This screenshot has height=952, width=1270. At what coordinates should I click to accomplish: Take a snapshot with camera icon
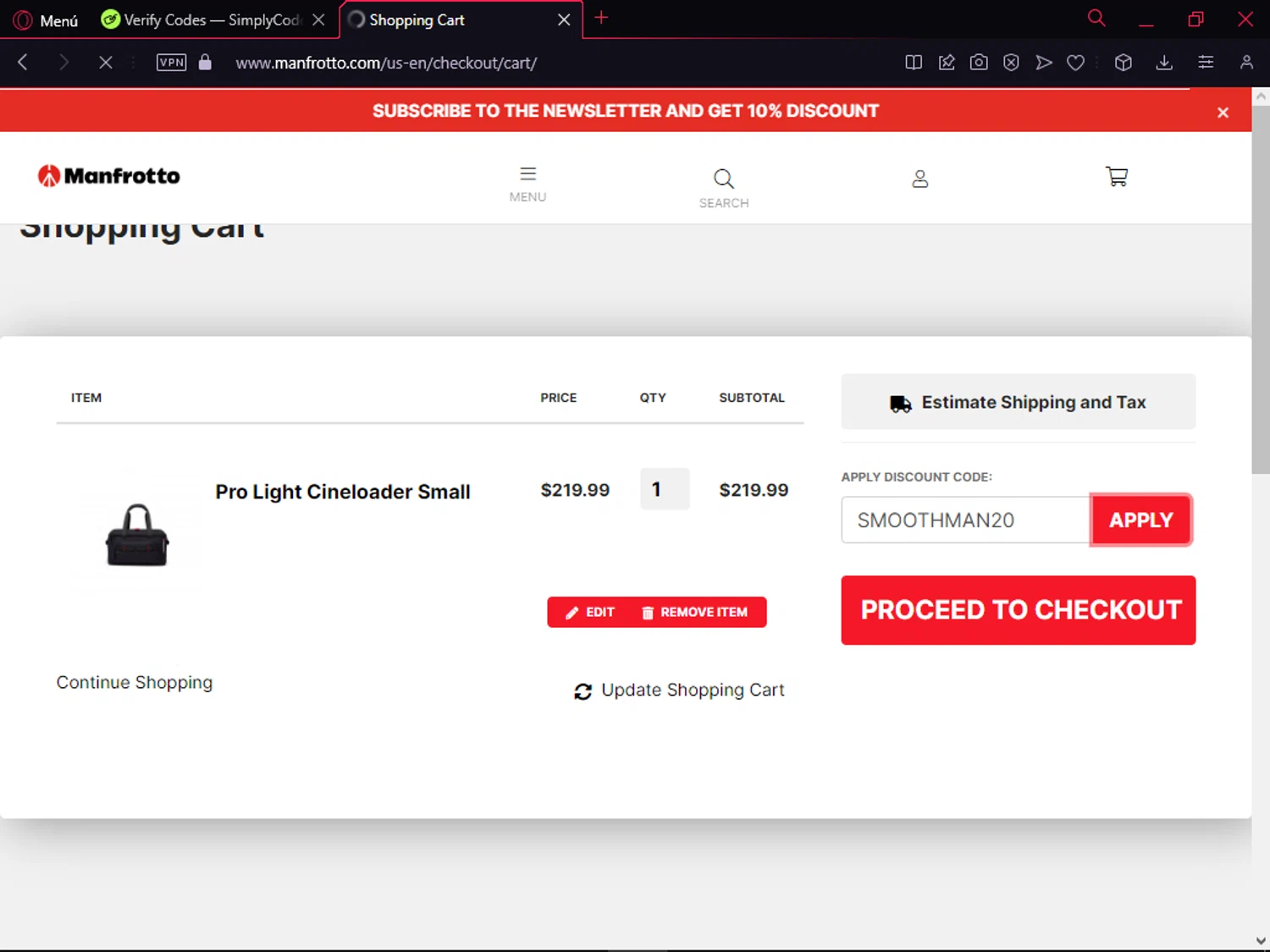(979, 62)
